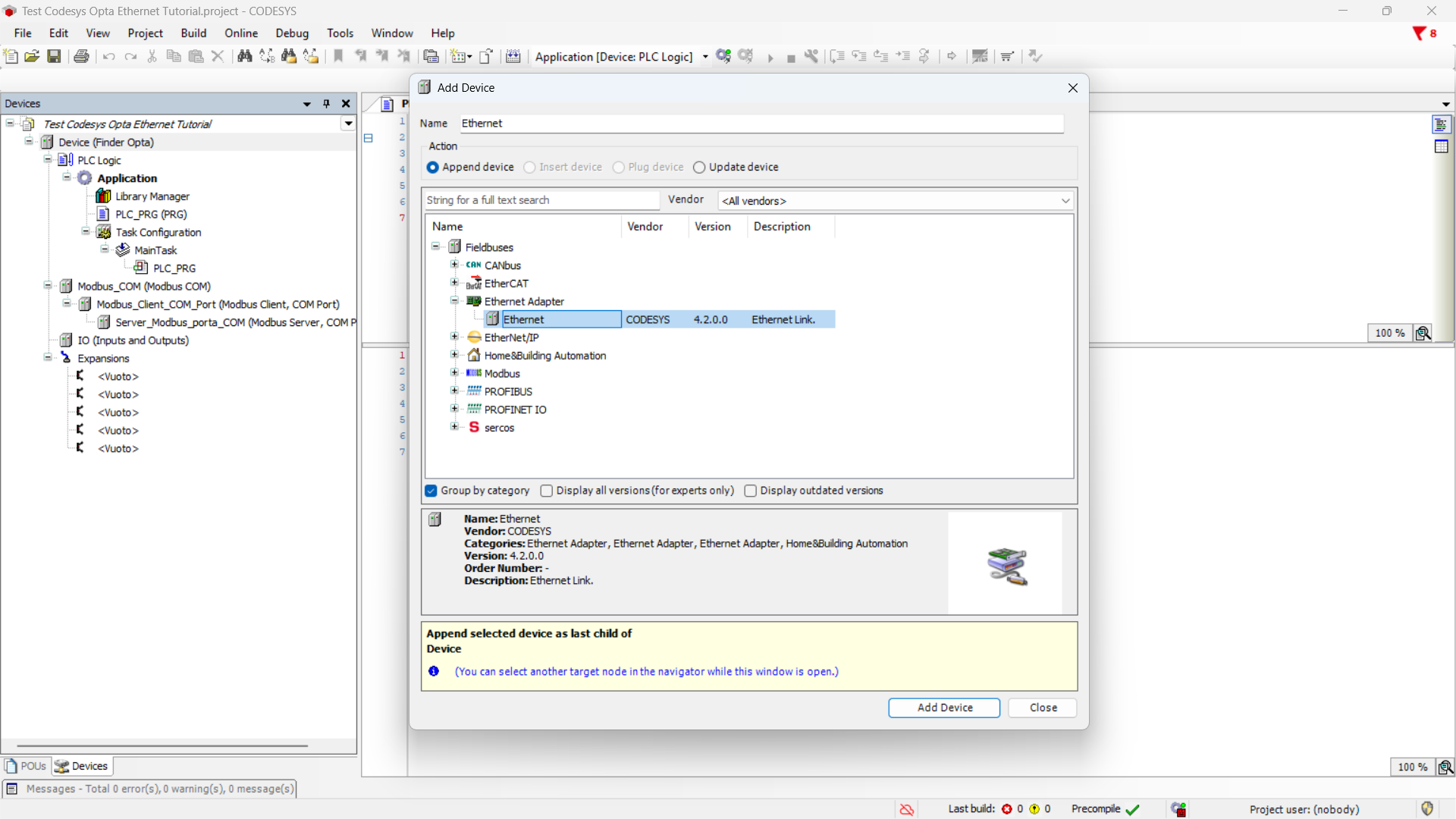Viewport: 1456px width, 819px height.
Task: Click the Find binoculars icon
Action: [244, 56]
